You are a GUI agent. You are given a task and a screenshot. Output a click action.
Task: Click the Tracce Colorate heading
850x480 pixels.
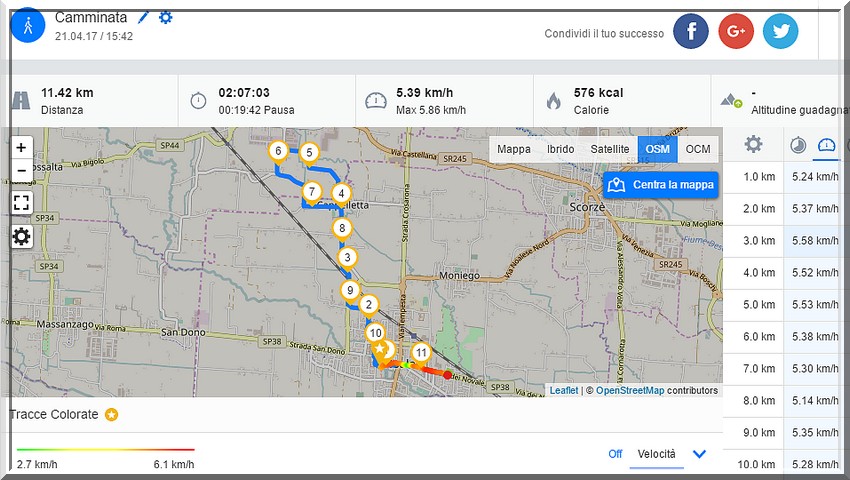point(54,415)
